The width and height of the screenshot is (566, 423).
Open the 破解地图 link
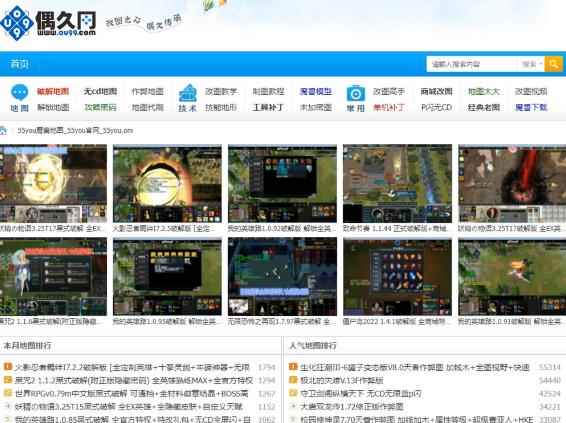click(x=53, y=92)
